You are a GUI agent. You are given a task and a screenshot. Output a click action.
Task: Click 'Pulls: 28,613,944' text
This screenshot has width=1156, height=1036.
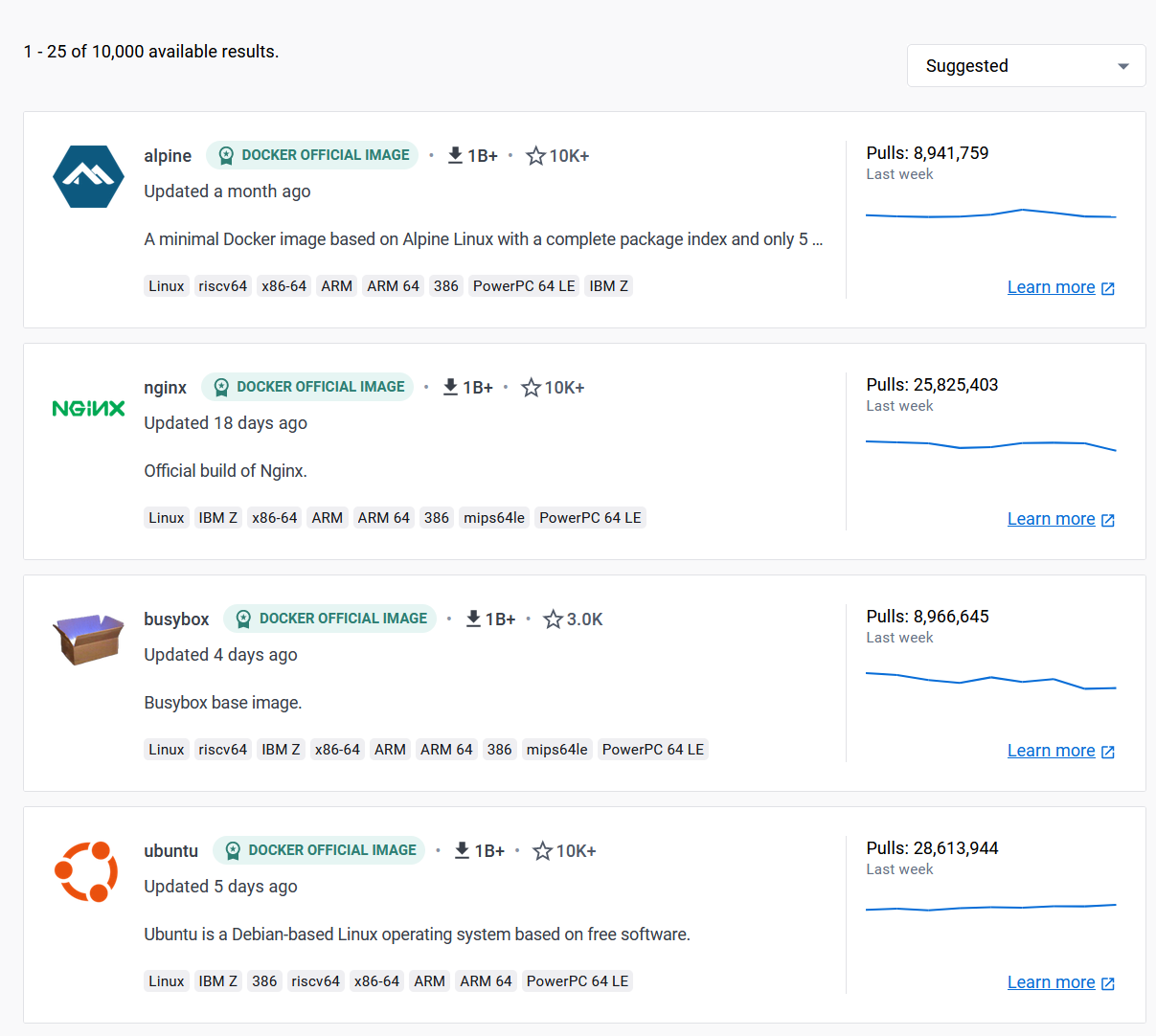point(932,848)
